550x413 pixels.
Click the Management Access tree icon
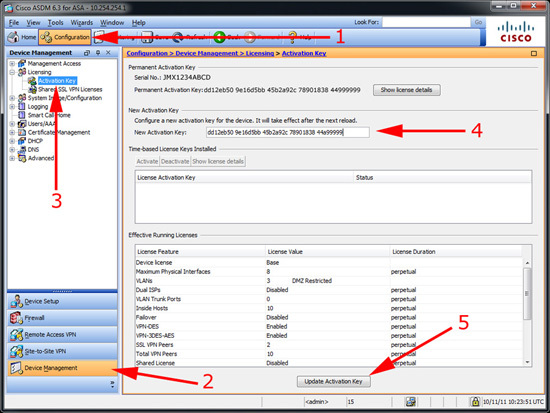coord(22,63)
